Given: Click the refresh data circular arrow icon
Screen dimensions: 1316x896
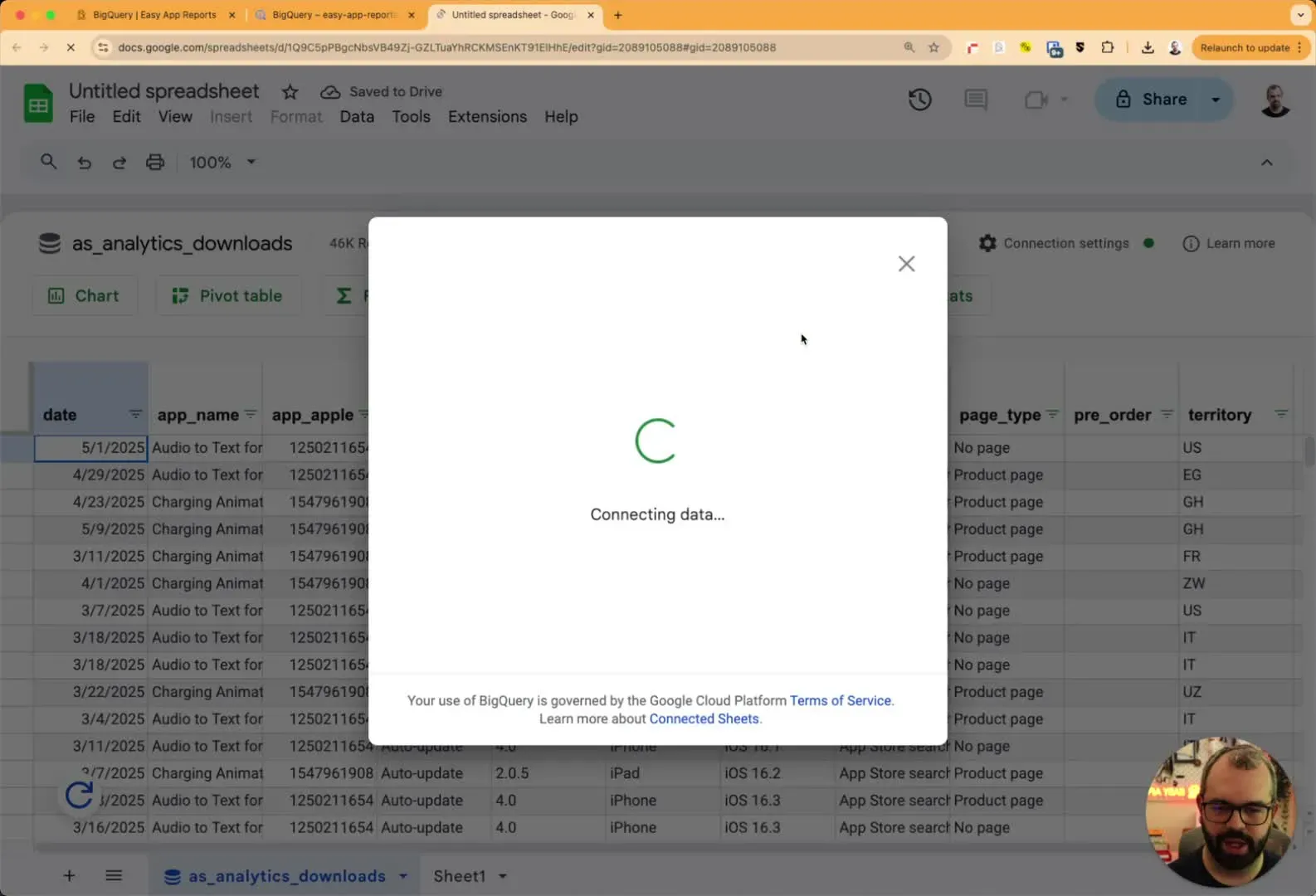Looking at the screenshot, I should (x=80, y=795).
